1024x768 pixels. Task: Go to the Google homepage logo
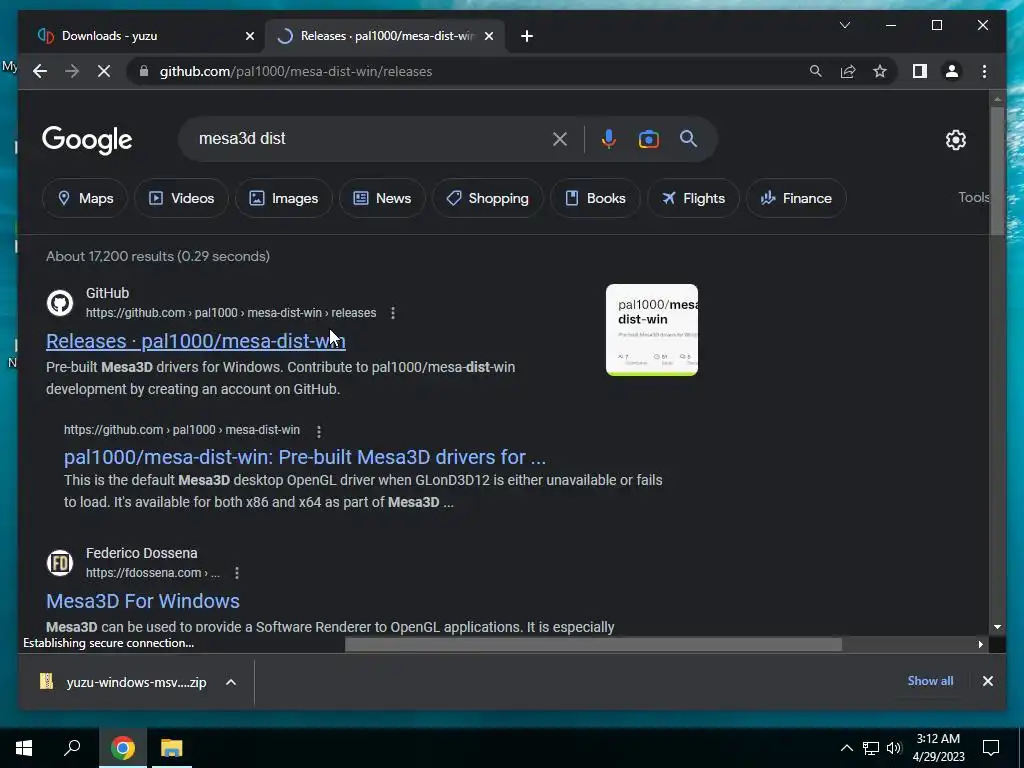87,140
